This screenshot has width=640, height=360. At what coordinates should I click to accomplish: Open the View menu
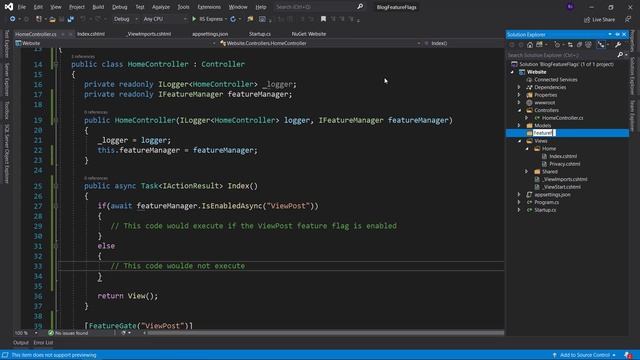point(56,7)
